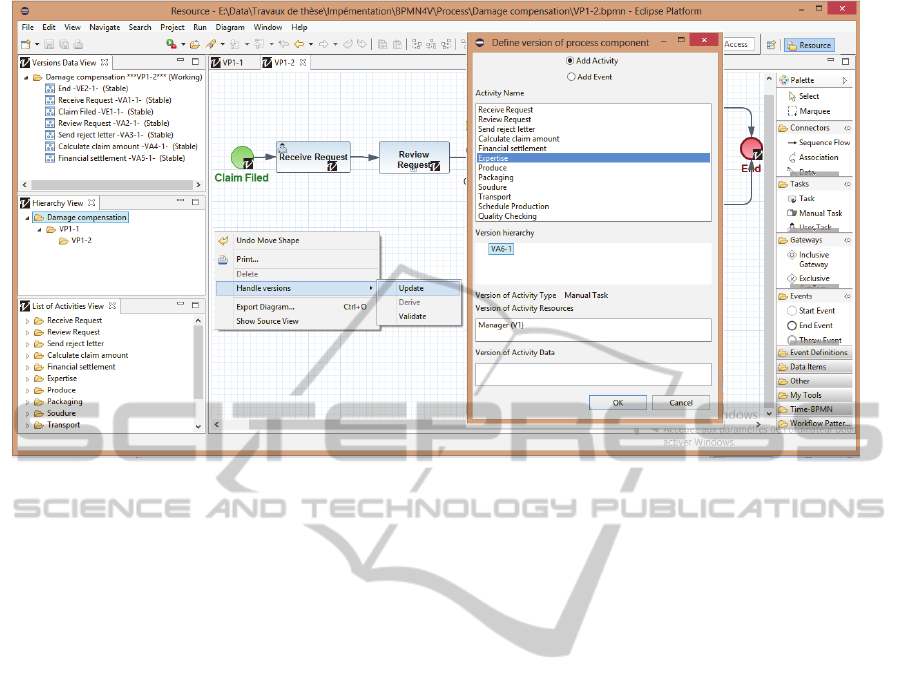Pick the Sequence Flow connector
This screenshot has height=692, width=901.
coord(823,142)
